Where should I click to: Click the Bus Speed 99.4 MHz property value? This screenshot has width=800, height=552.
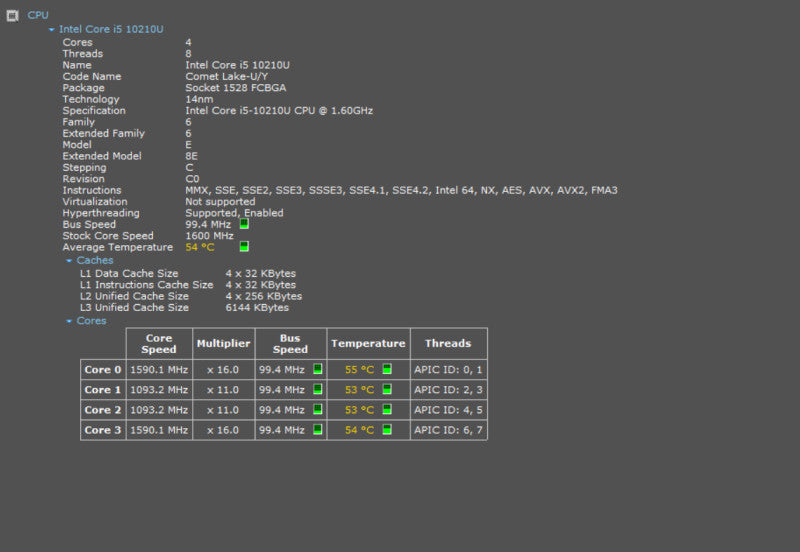point(208,224)
